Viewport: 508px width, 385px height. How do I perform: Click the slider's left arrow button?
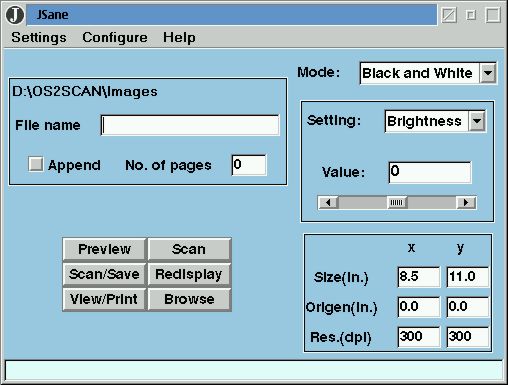coord(328,203)
